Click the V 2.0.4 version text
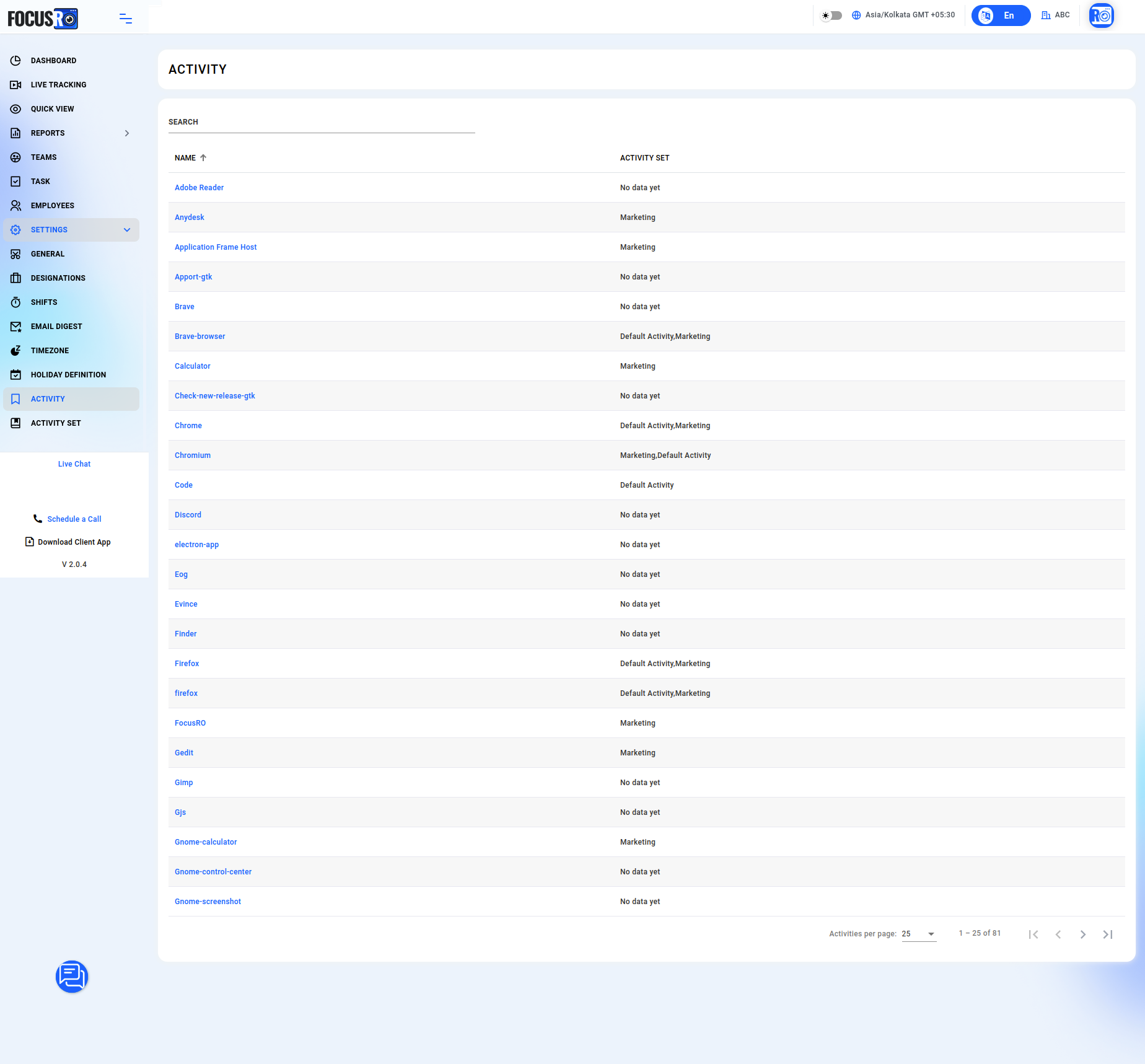The height and width of the screenshot is (1064, 1145). click(x=74, y=565)
